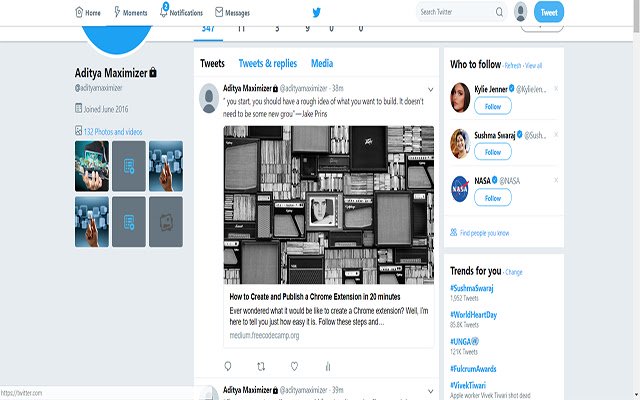The height and width of the screenshot is (400, 640).
Task: Open the second media thumbnail in the top row
Action: 129,166
